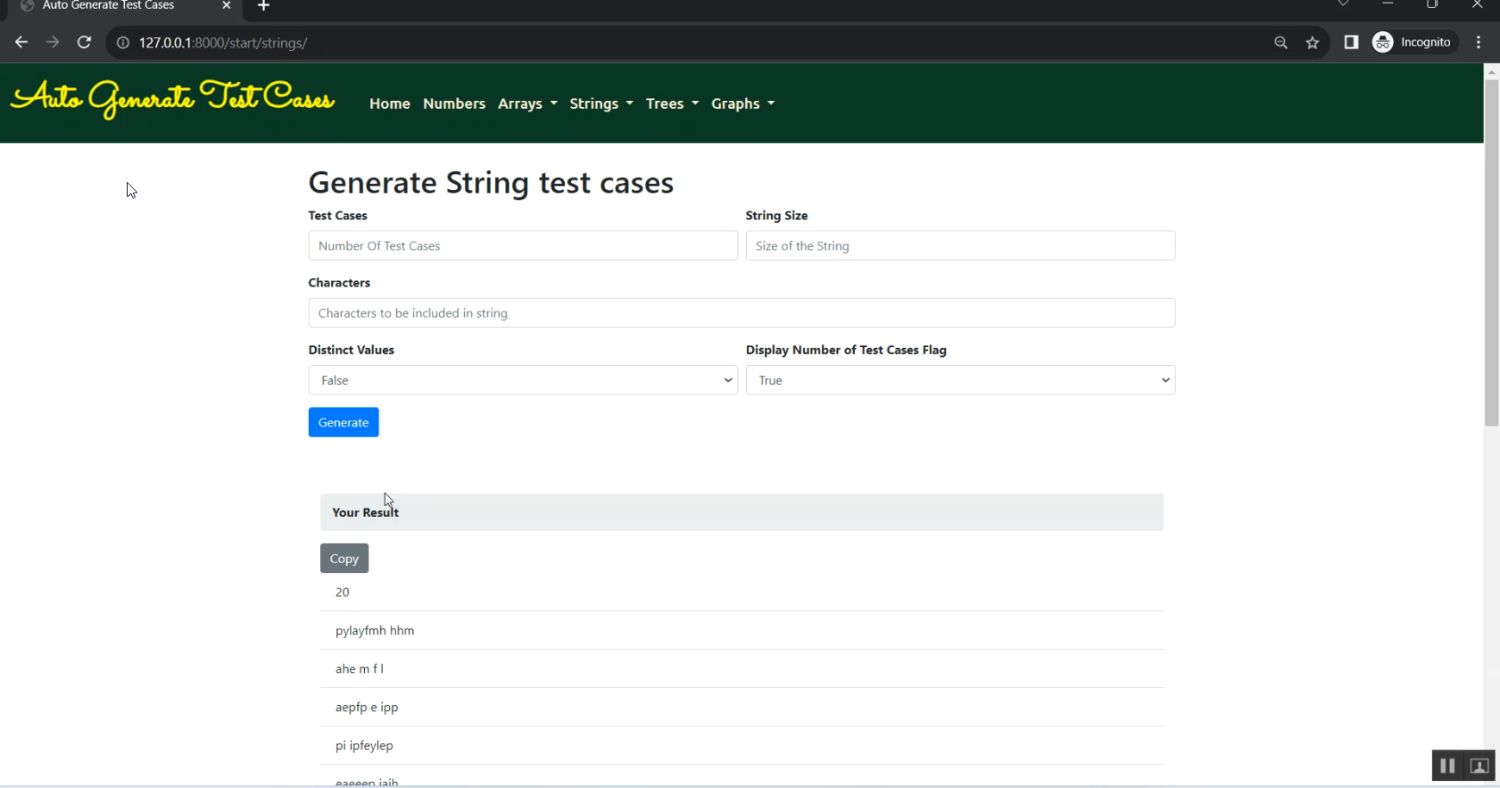Open the Numbers page from navbar
This screenshot has width=1500, height=788.
[x=454, y=104]
